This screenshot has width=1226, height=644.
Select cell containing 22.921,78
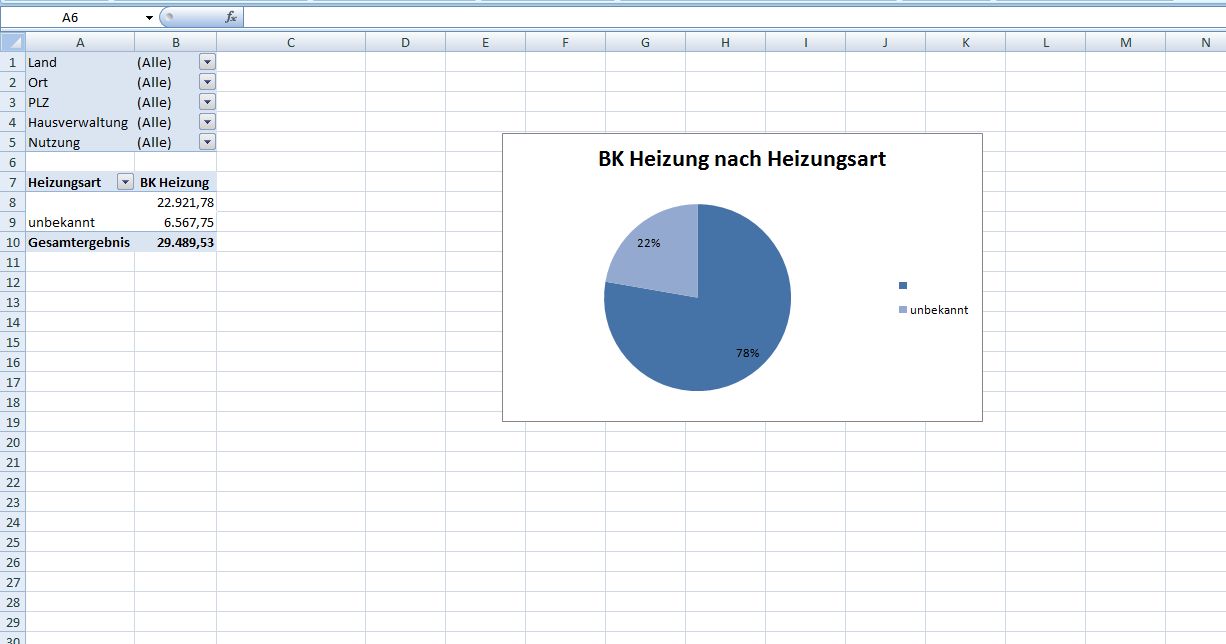(x=176, y=202)
